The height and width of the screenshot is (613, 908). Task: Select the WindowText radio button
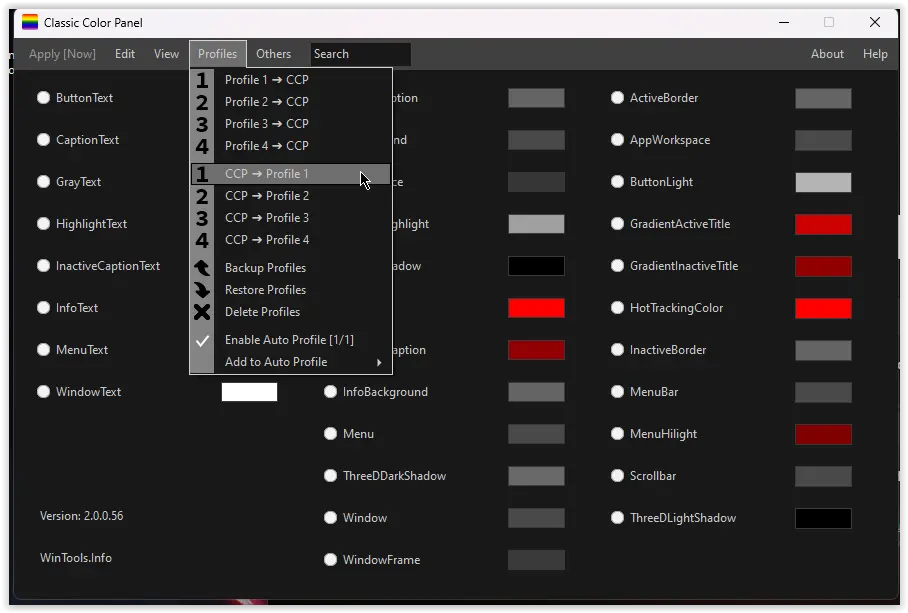pos(43,391)
